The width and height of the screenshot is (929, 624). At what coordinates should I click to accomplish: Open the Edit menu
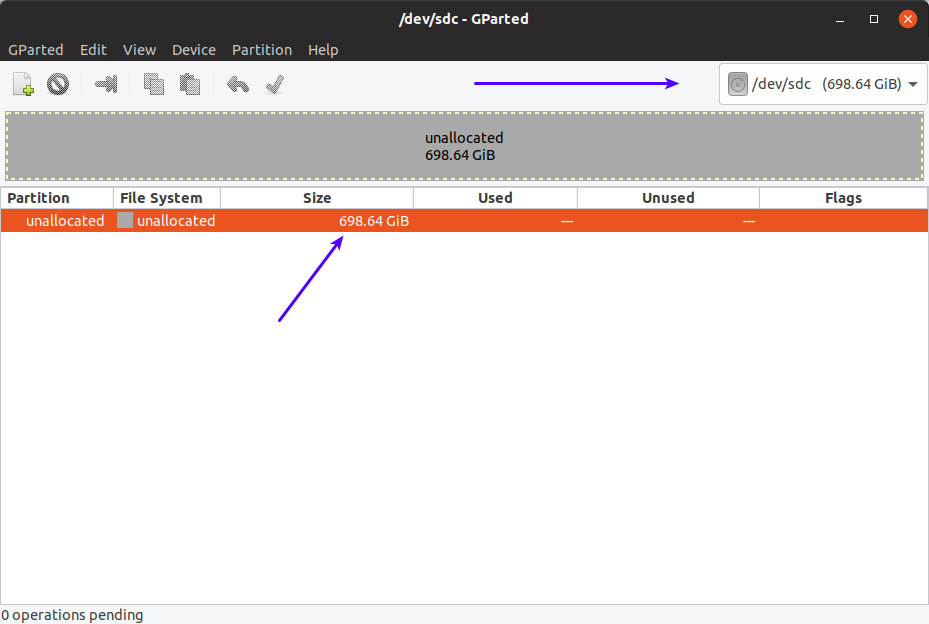93,50
